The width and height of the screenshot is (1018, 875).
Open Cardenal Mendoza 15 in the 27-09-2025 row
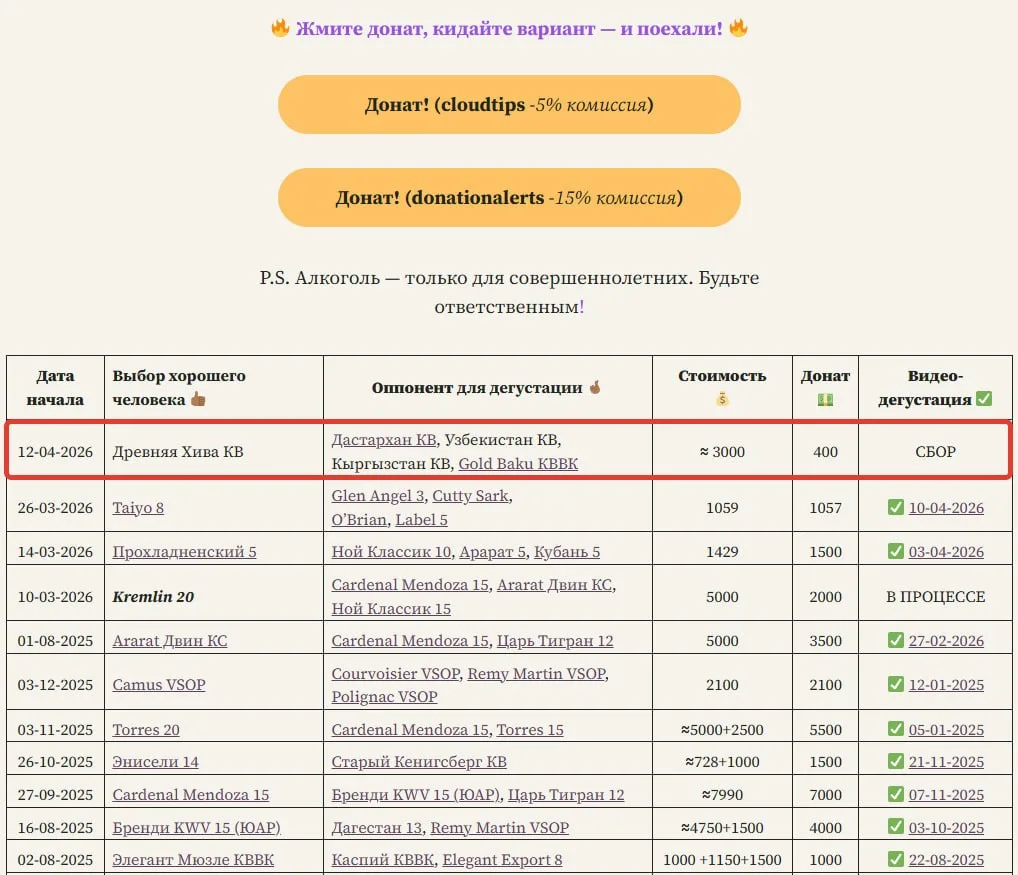tap(191, 795)
